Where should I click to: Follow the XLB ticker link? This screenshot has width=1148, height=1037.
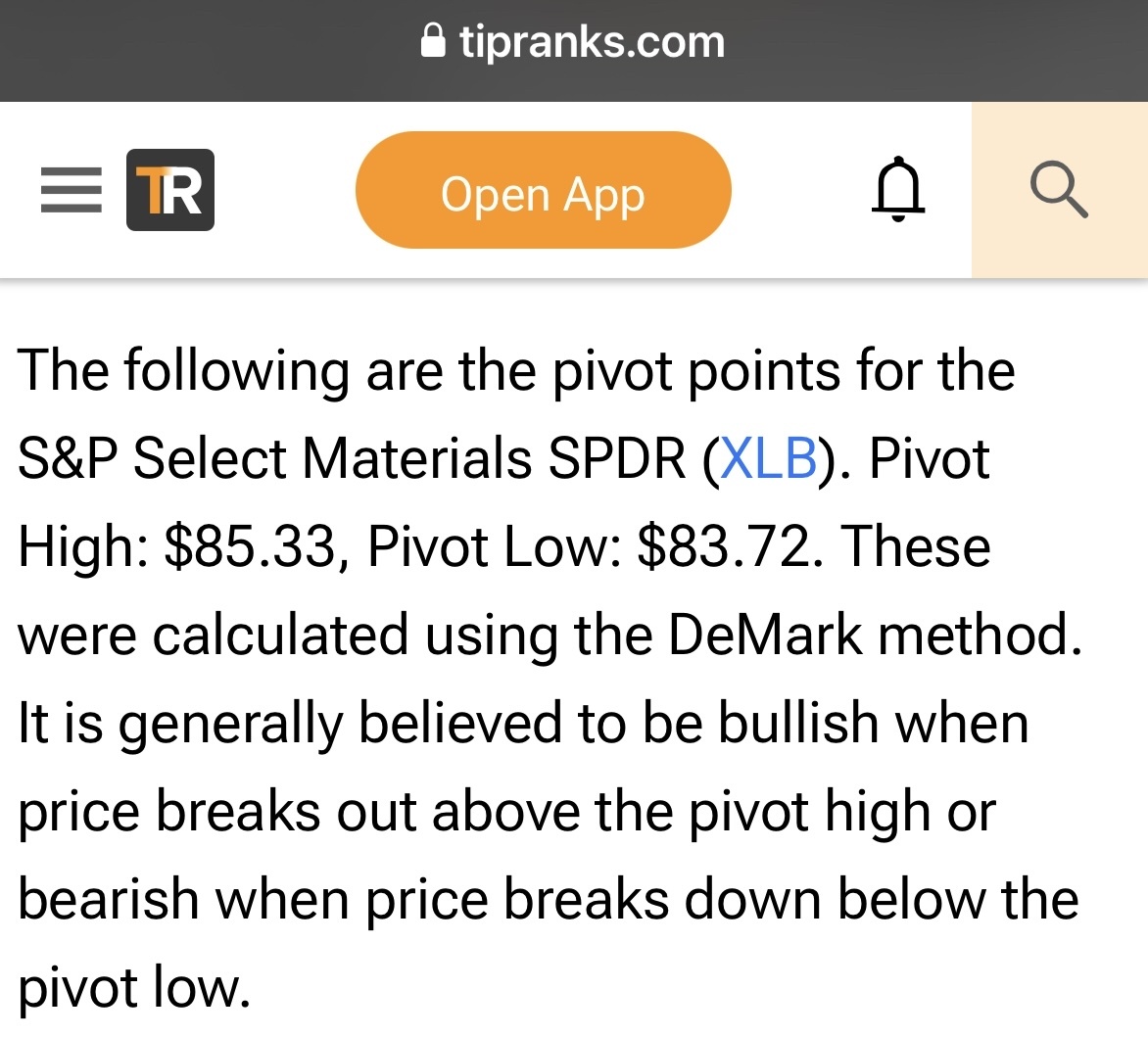click(x=768, y=458)
